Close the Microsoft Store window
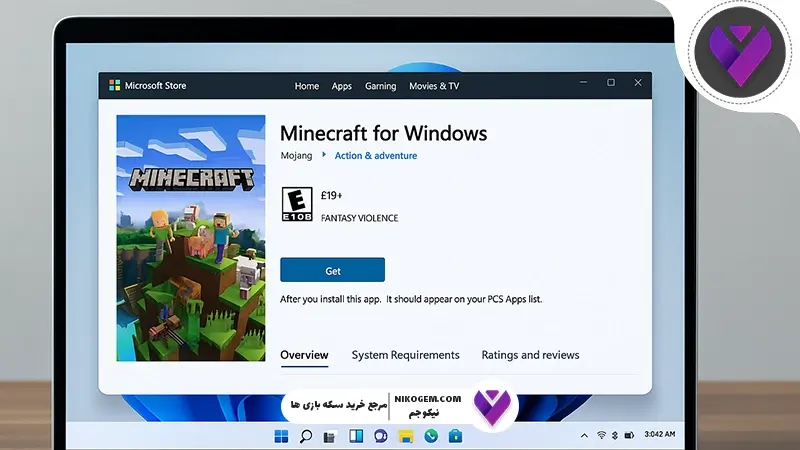 point(638,83)
